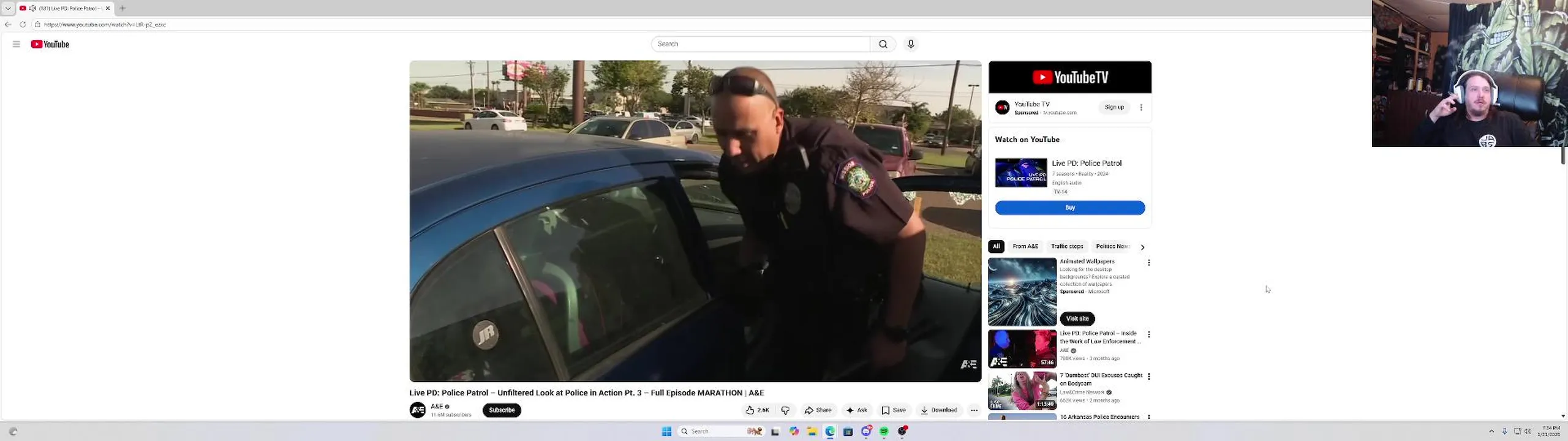Select the All filter chip
Screen dimensions: 1568x441
pyautogui.click(x=996, y=246)
